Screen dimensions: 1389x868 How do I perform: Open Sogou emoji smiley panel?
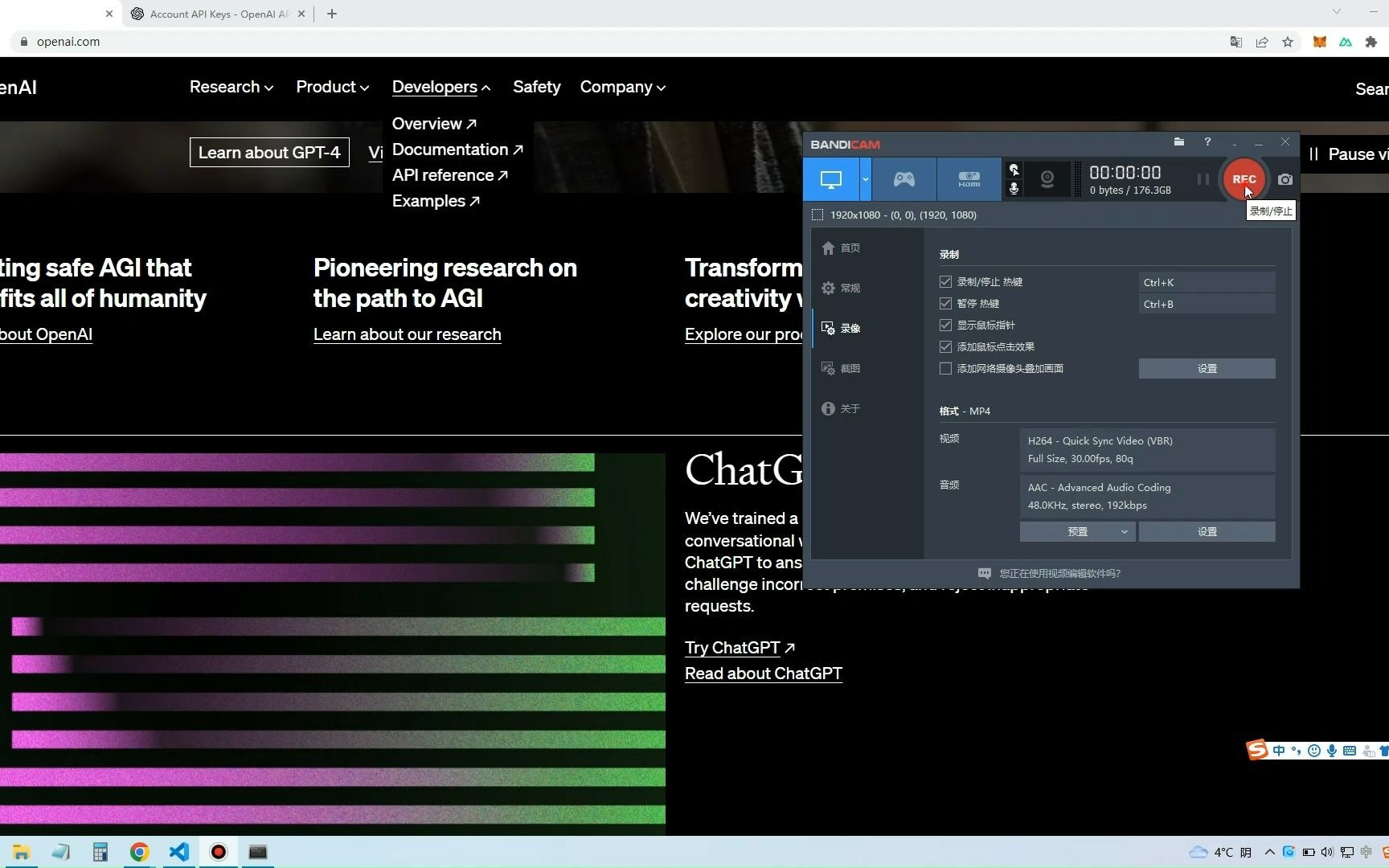coord(1314,751)
